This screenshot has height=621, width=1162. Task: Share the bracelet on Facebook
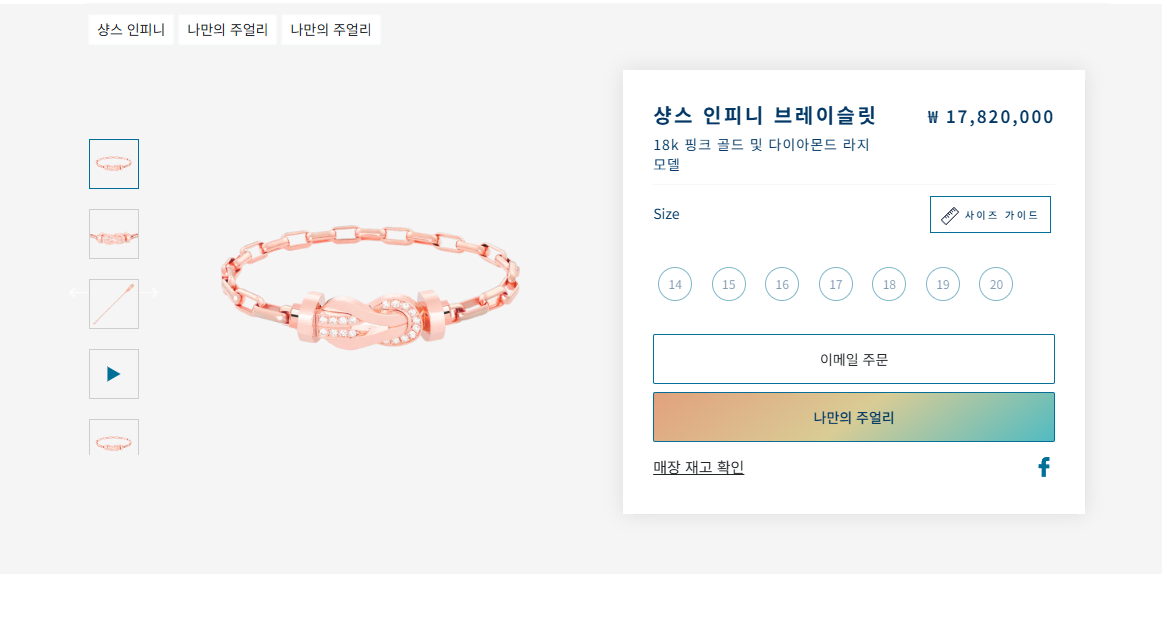(x=1044, y=466)
